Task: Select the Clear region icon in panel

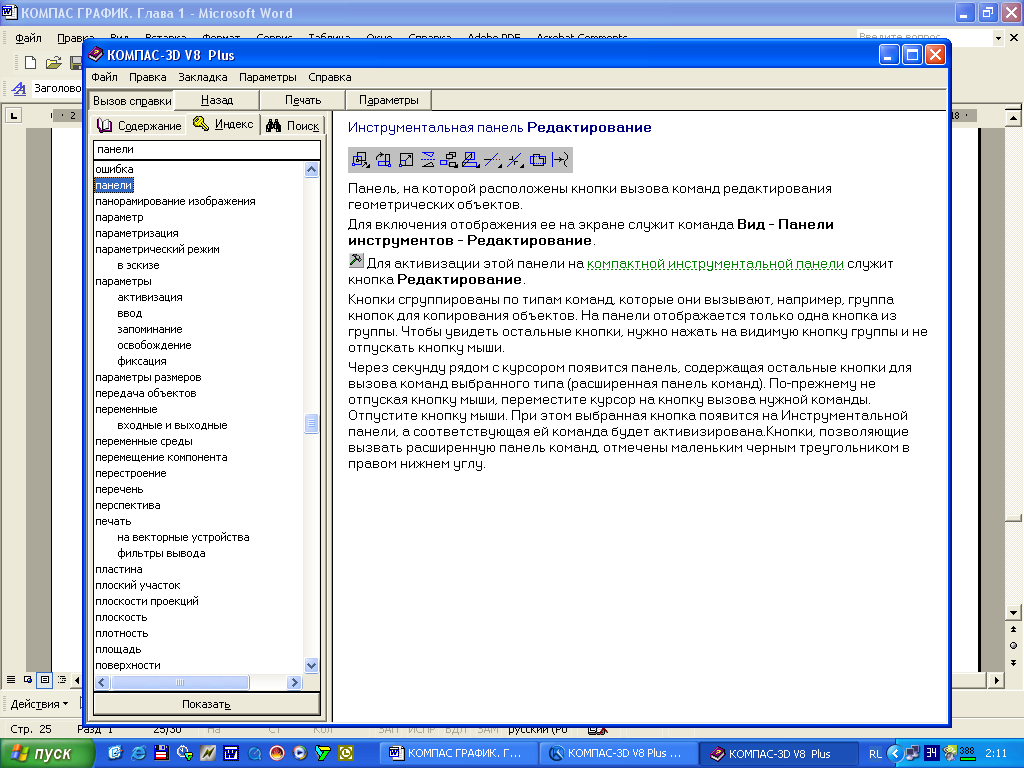Action: coord(537,160)
